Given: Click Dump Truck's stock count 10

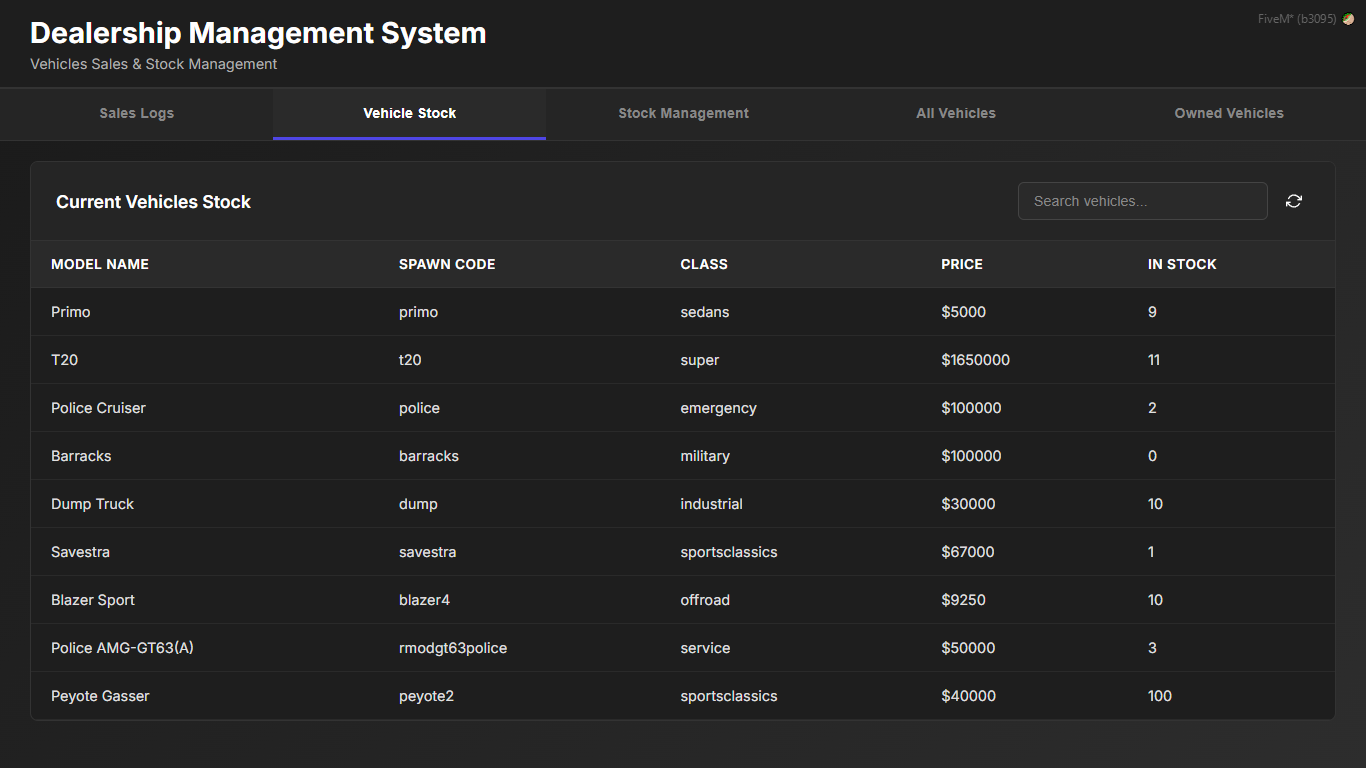Looking at the screenshot, I should tap(1155, 504).
